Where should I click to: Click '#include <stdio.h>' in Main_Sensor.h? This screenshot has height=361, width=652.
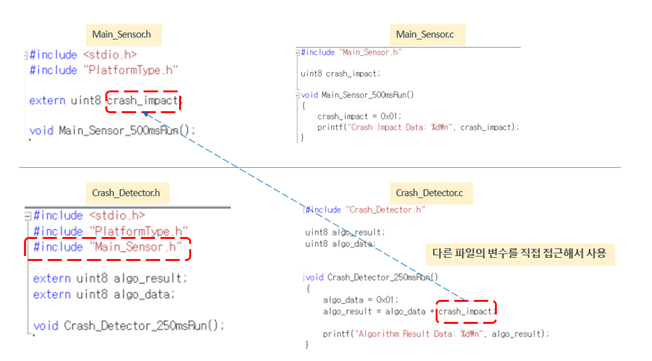coord(83,55)
